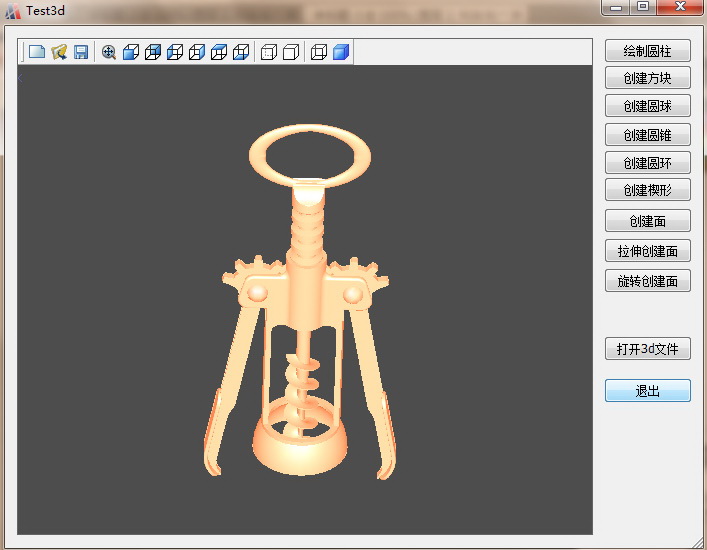Enable dashed hidden-line display cube icon
The height and width of the screenshot is (550, 707).
(x=269, y=52)
